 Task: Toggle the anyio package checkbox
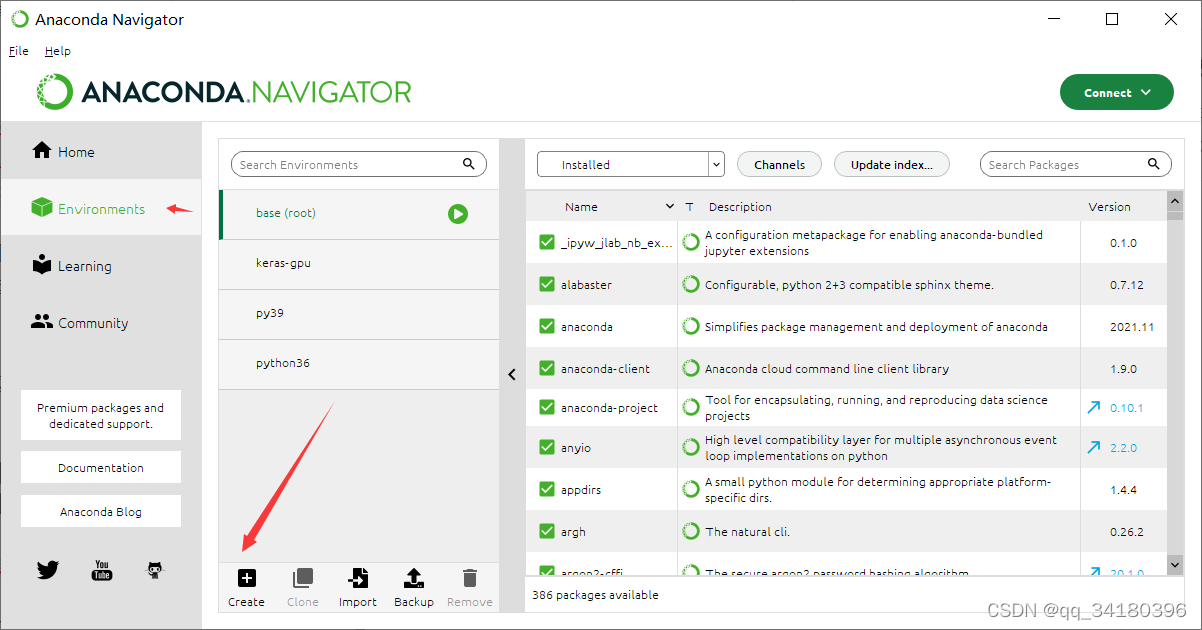(x=547, y=447)
